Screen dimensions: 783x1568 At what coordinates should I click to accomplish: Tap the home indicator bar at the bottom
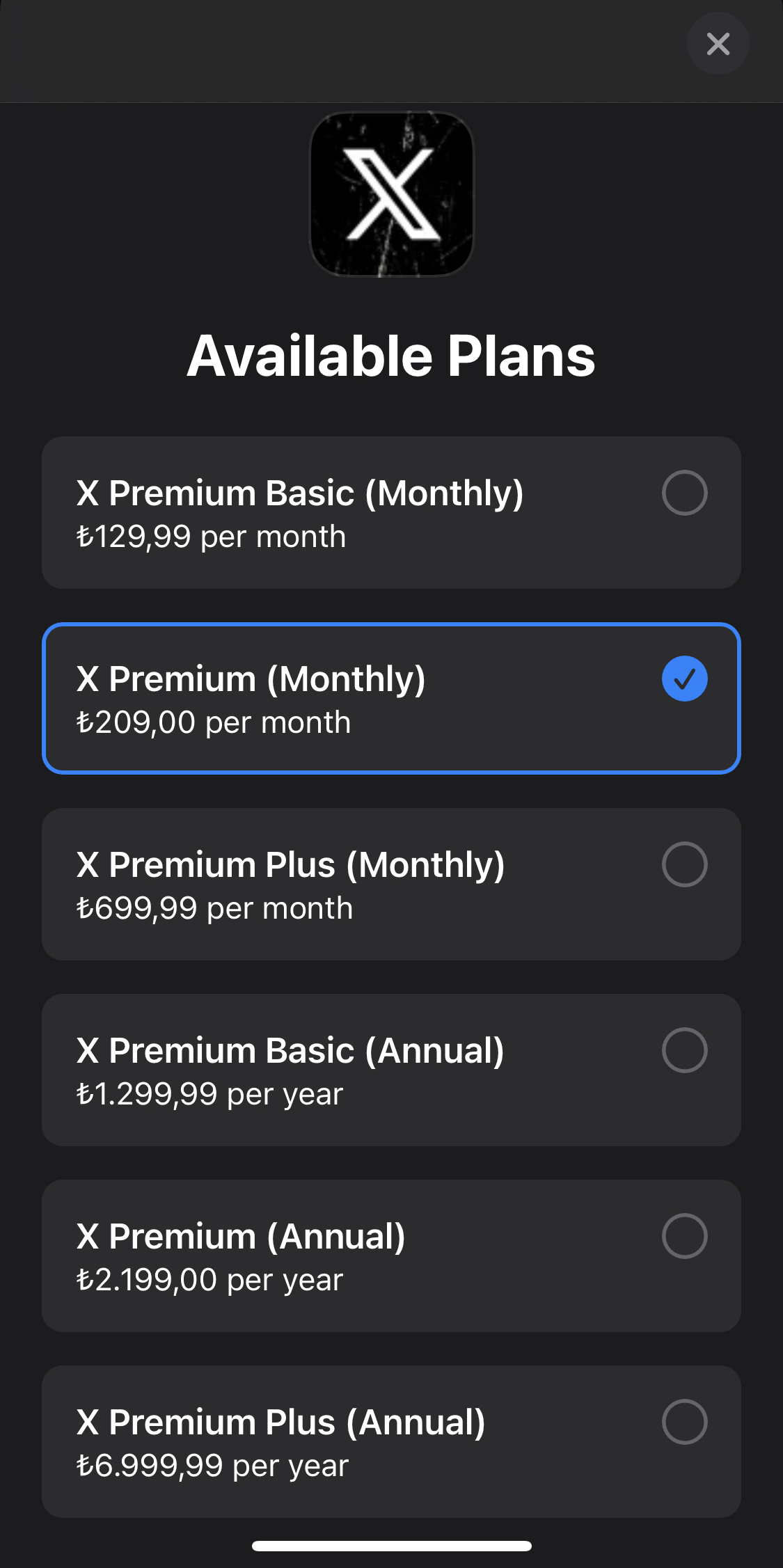[391, 1546]
